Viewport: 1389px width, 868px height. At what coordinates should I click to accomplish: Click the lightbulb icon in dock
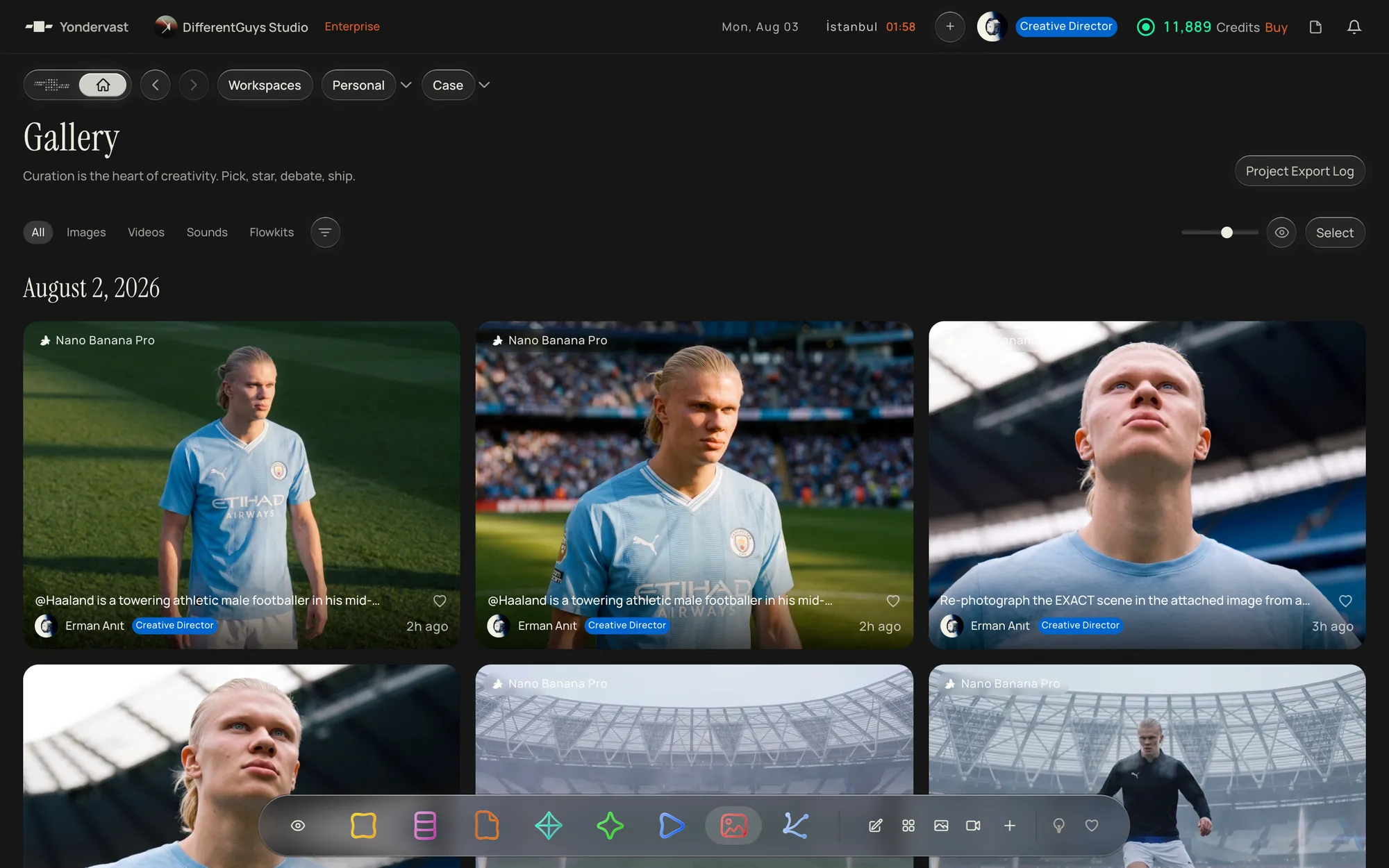(1059, 826)
